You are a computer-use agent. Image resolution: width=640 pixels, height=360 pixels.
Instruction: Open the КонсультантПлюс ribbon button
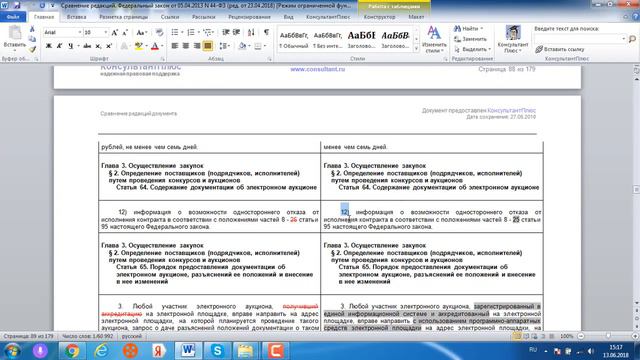pos(513,39)
